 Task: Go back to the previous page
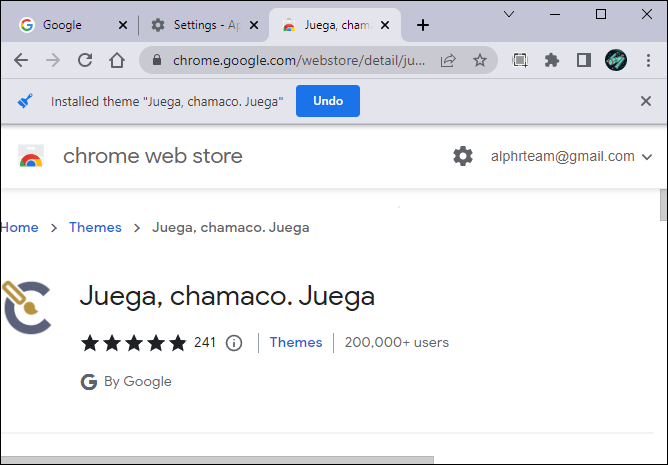click(21, 60)
